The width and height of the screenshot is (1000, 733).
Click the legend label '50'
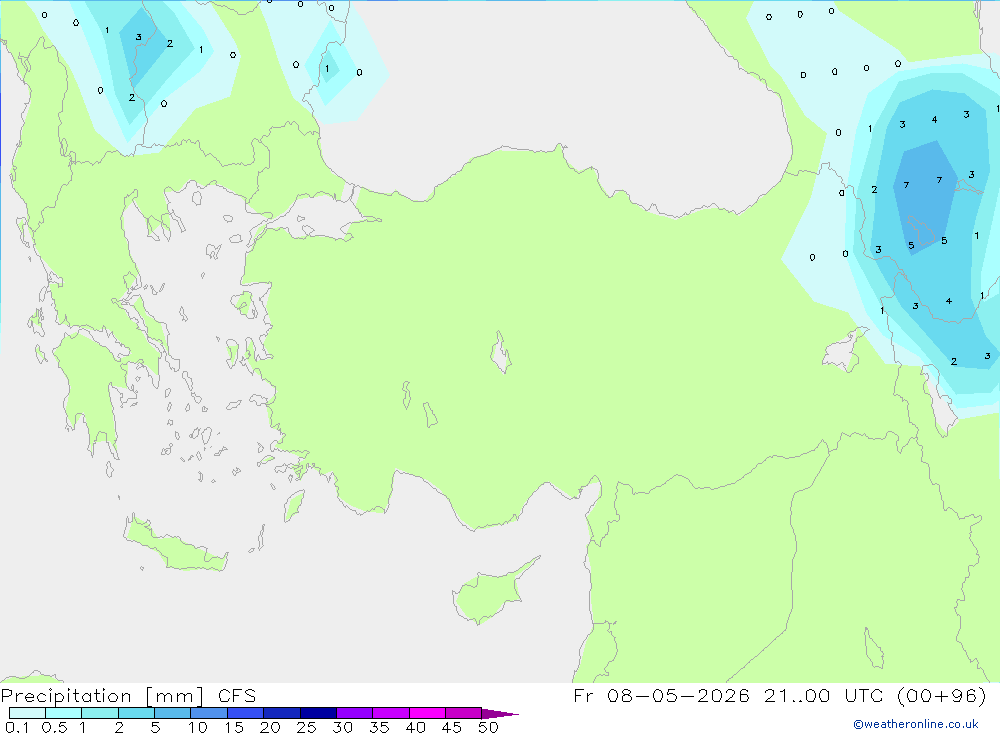[488, 727]
